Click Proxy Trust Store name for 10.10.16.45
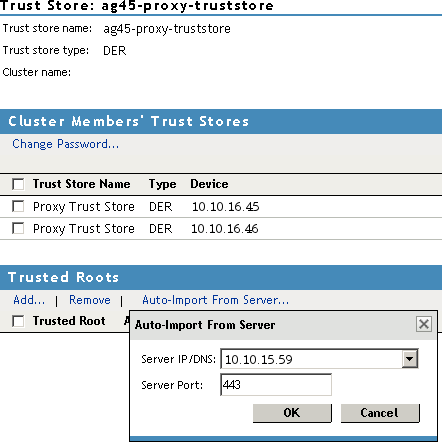This screenshot has width=442, height=442. point(84,207)
